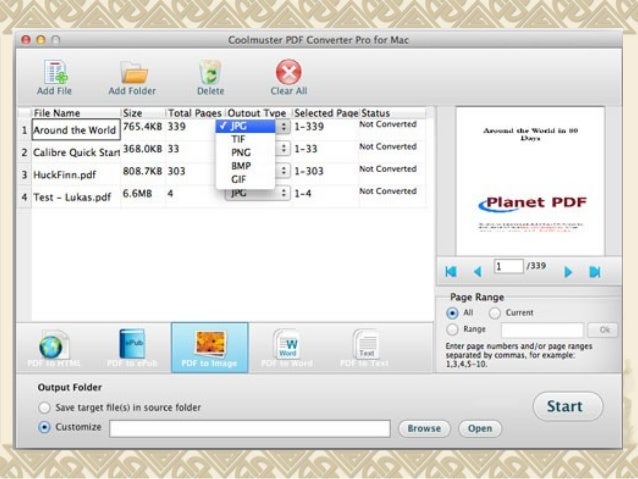This screenshot has height=479, width=638.
Task: Select the PDF to ePub conversion mode
Action: (132, 348)
